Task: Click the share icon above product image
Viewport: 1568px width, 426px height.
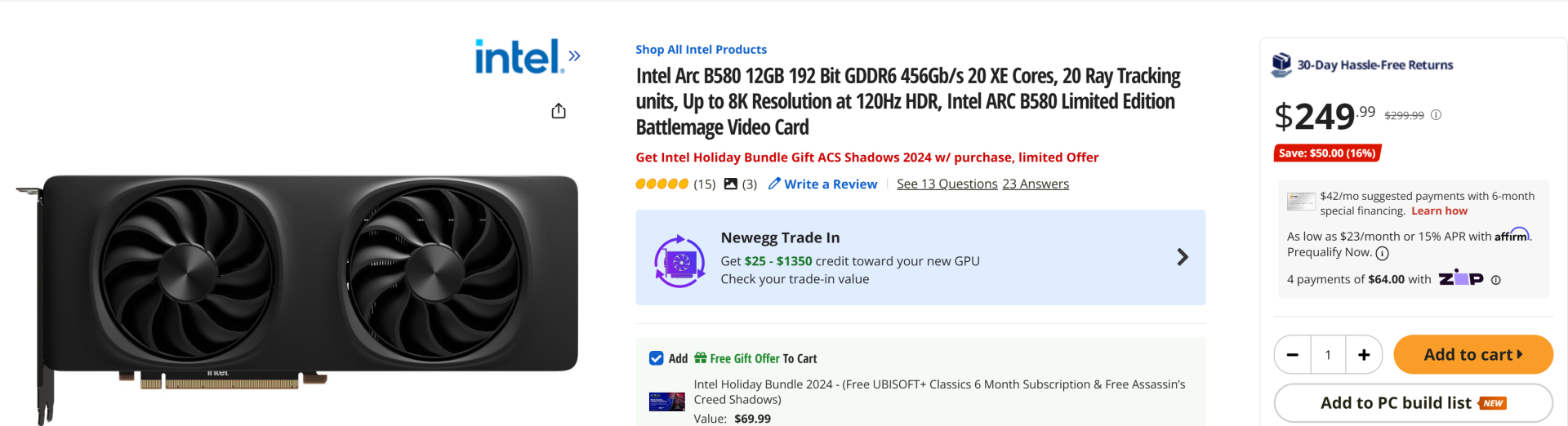Action: pos(559,111)
